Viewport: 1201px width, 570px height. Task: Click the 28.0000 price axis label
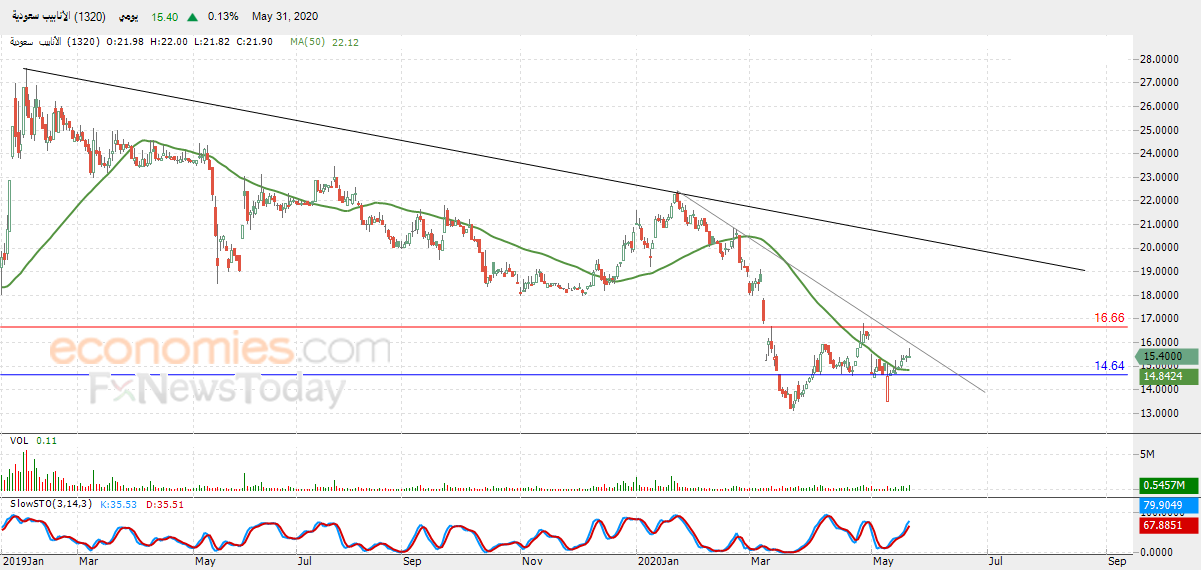(x=1161, y=59)
